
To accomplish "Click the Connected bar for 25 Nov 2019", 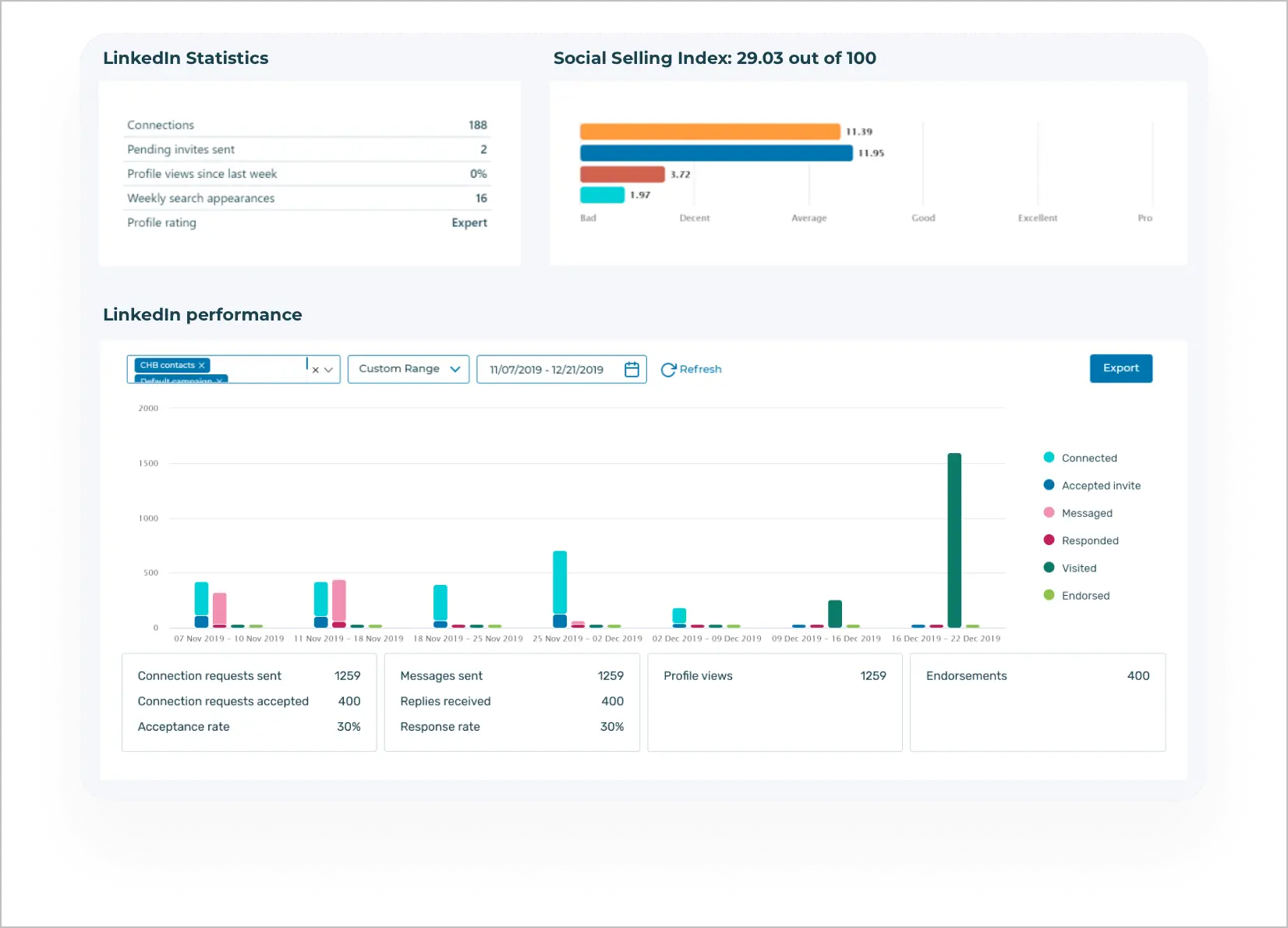I will pyautogui.click(x=560, y=583).
